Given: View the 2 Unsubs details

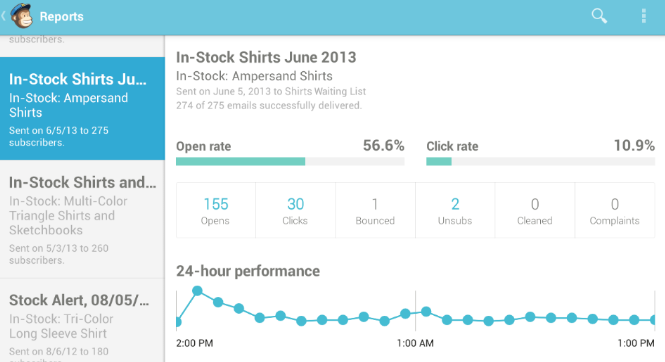Looking at the screenshot, I should [455, 210].
